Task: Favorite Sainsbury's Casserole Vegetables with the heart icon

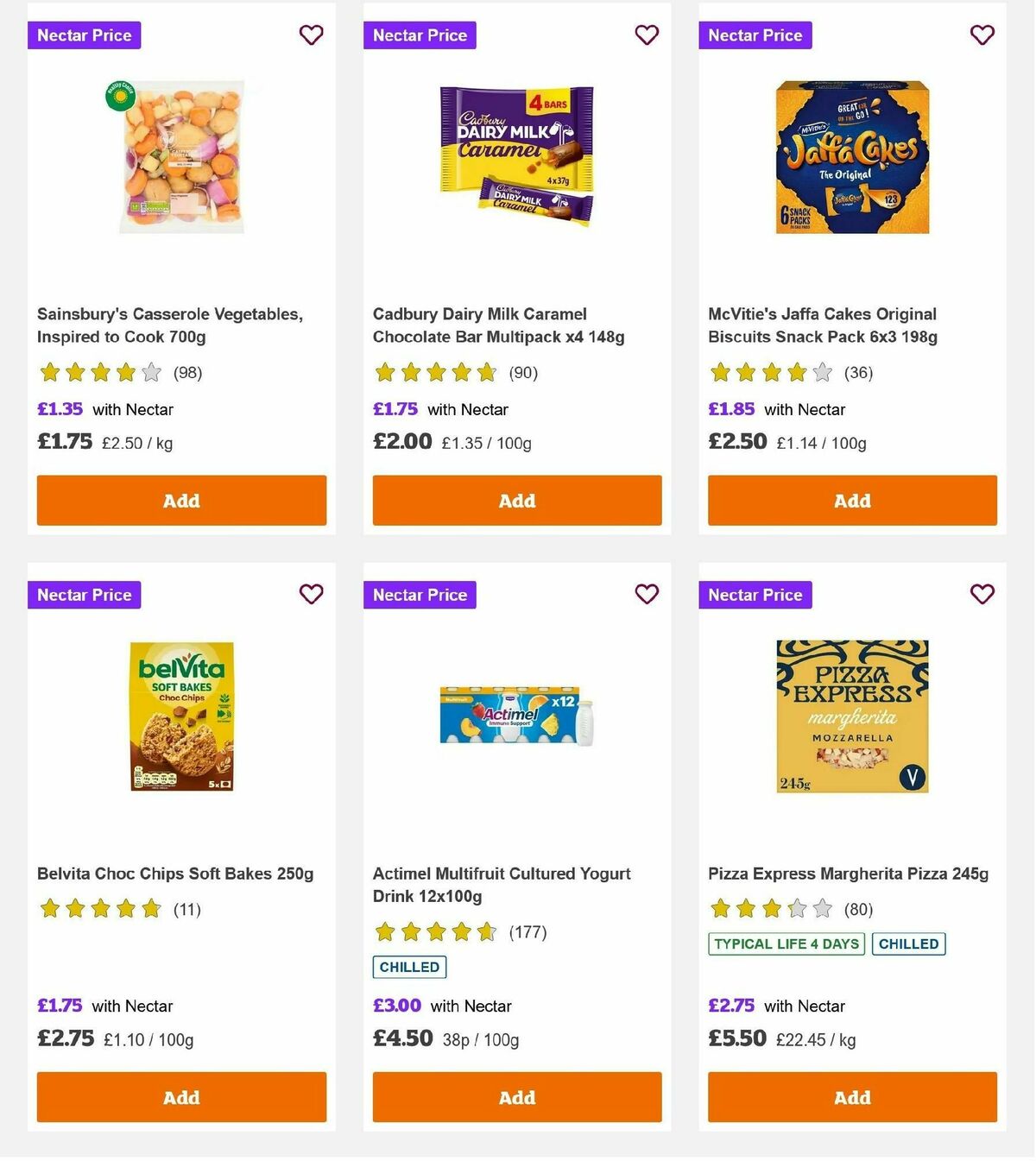Action: coord(311,35)
